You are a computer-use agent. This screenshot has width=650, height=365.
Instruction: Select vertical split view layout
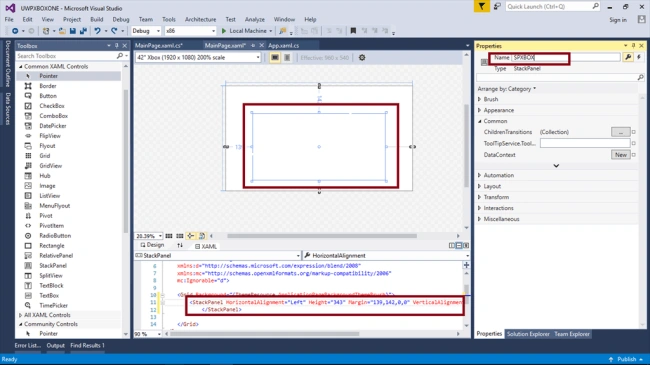[452, 246]
